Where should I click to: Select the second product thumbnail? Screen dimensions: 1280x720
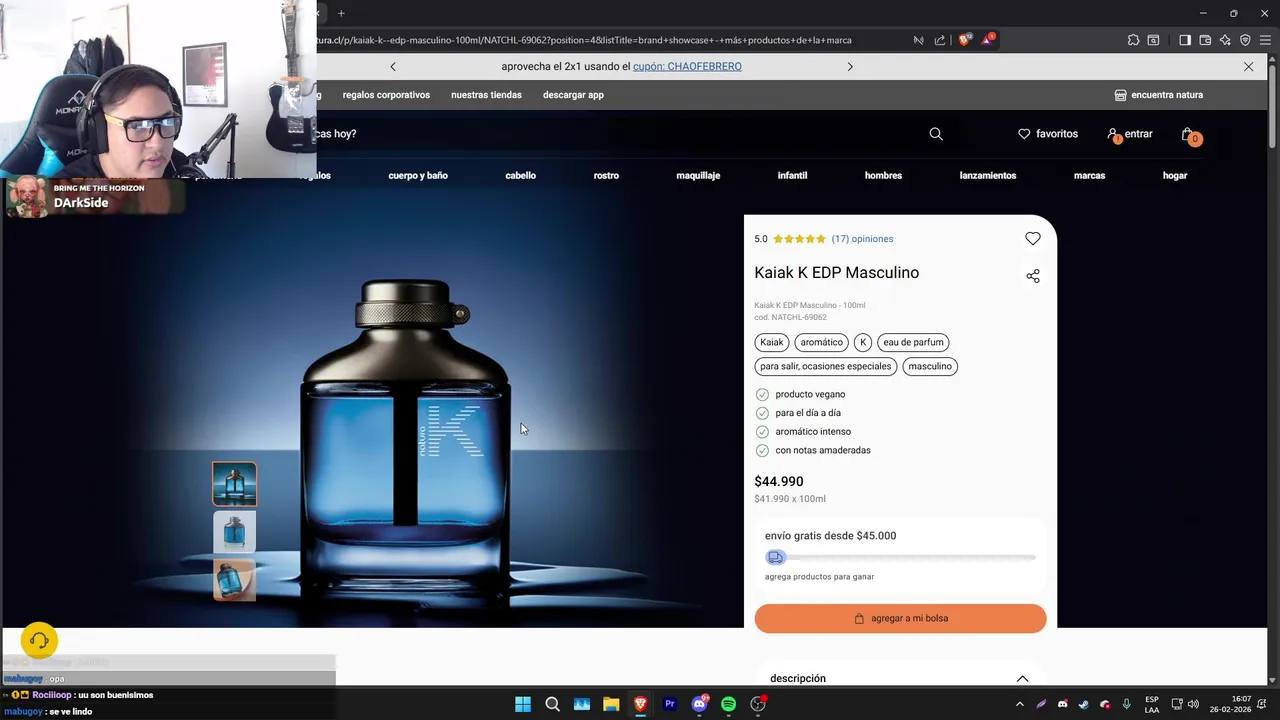click(x=234, y=532)
